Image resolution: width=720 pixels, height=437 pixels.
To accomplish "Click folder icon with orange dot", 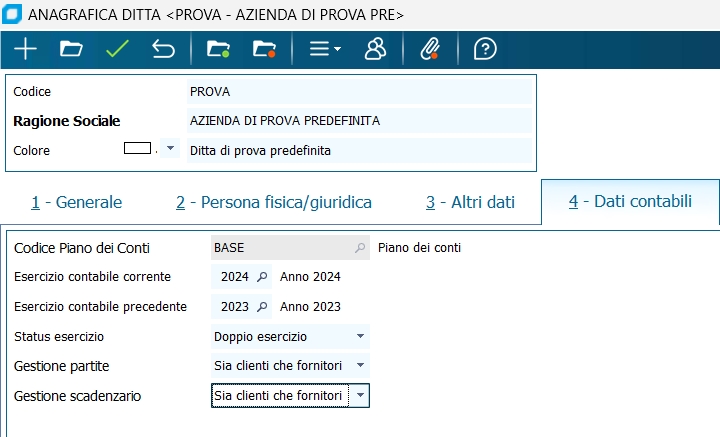I will point(264,49).
